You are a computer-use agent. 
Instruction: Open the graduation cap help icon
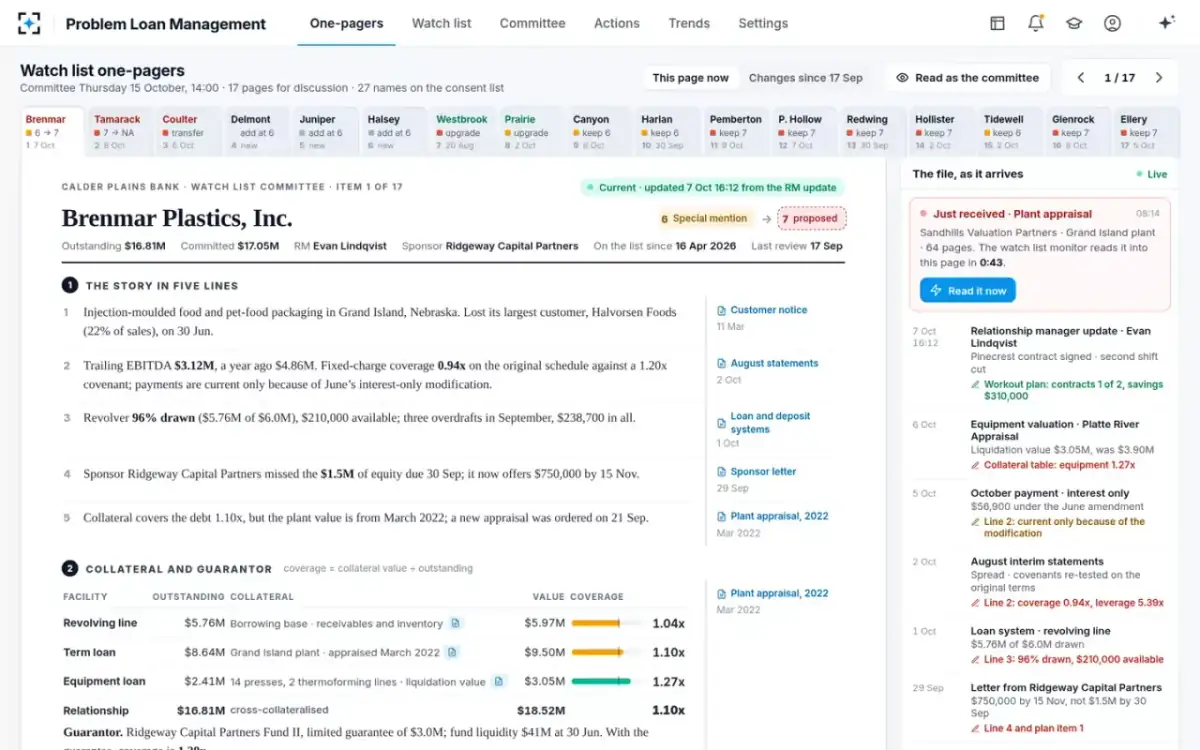(1074, 23)
